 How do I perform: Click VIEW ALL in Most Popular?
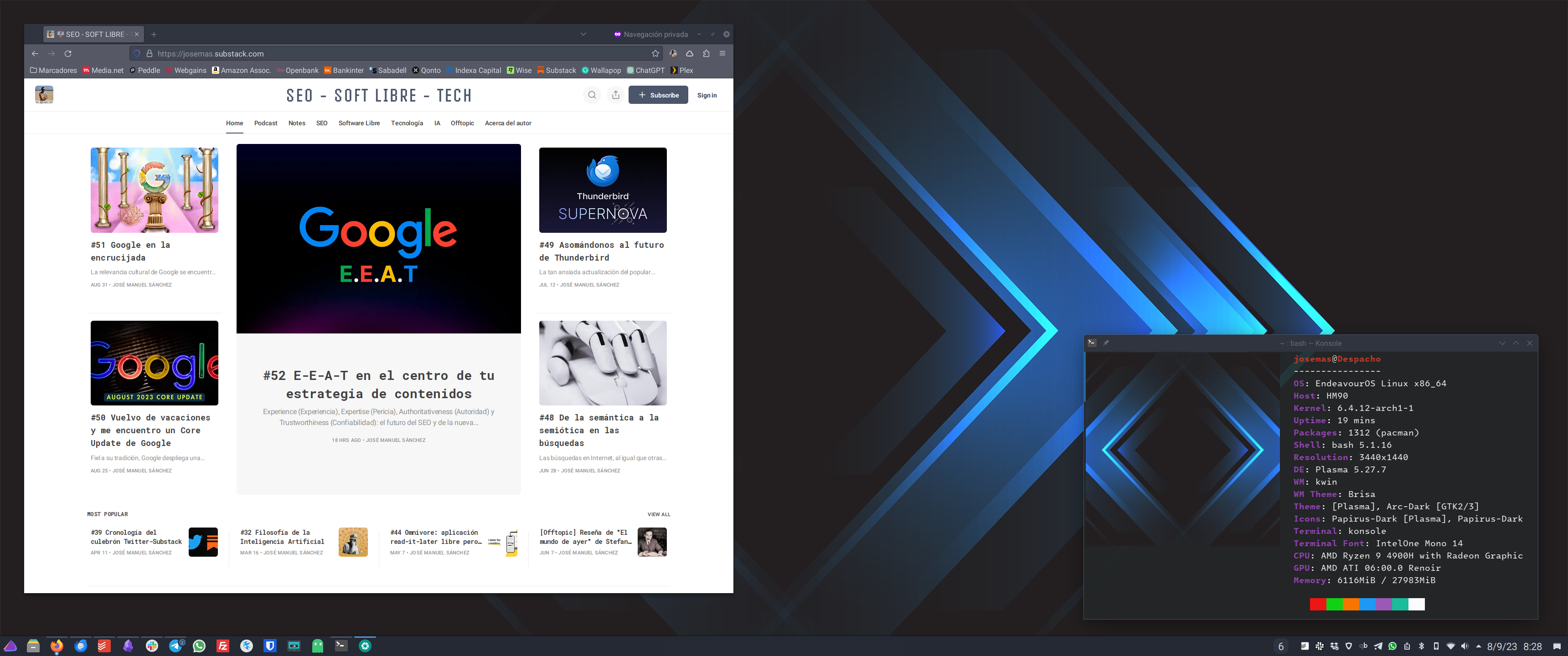[x=659, y=514]
